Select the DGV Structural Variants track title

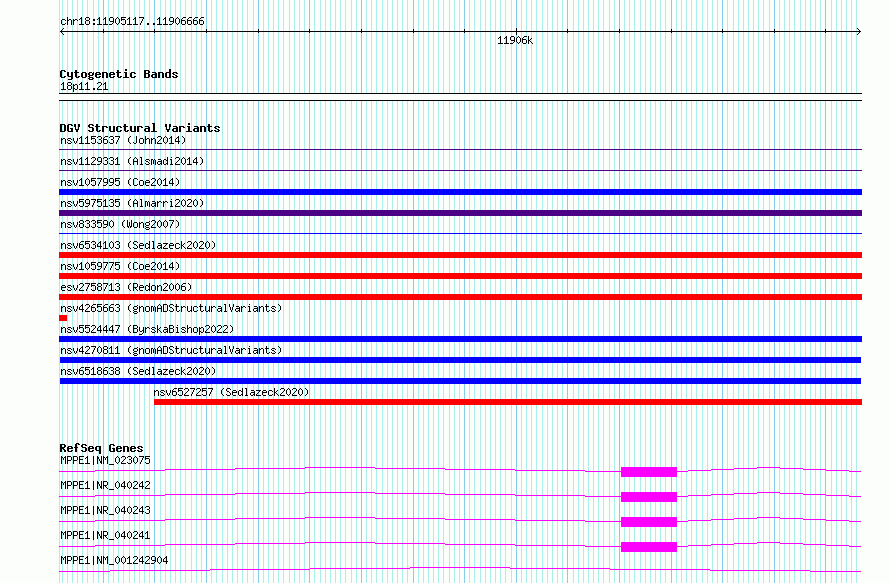pyautogui.click(x=140, y=128)
